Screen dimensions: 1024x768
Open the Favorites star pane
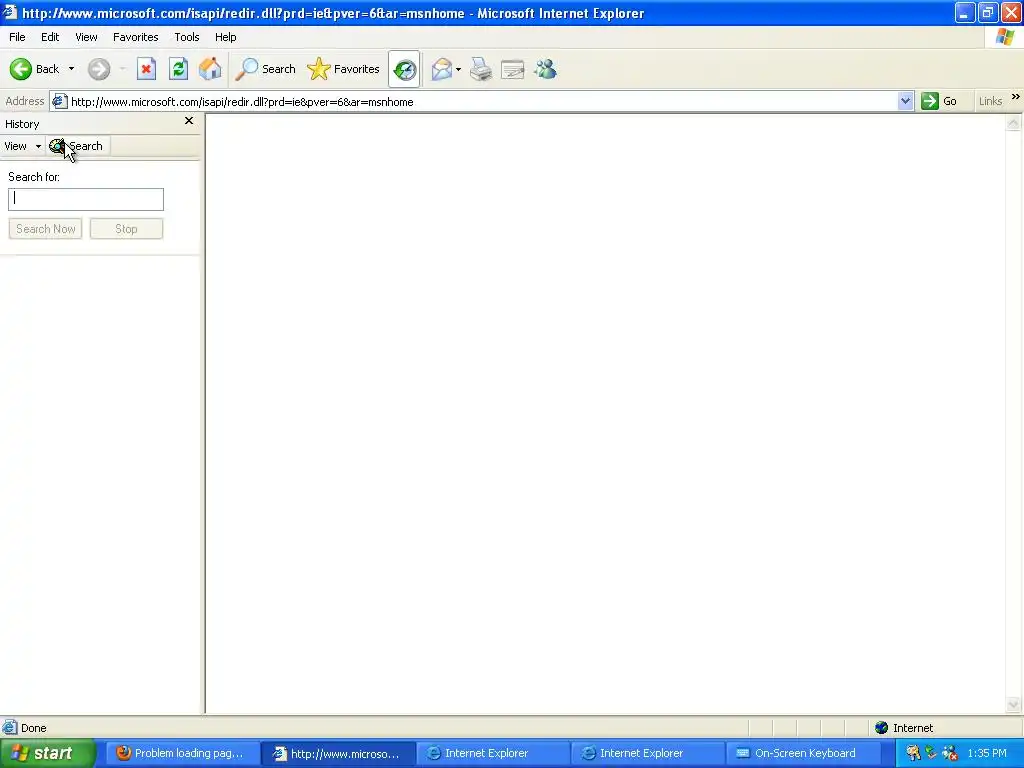(344, 69)
